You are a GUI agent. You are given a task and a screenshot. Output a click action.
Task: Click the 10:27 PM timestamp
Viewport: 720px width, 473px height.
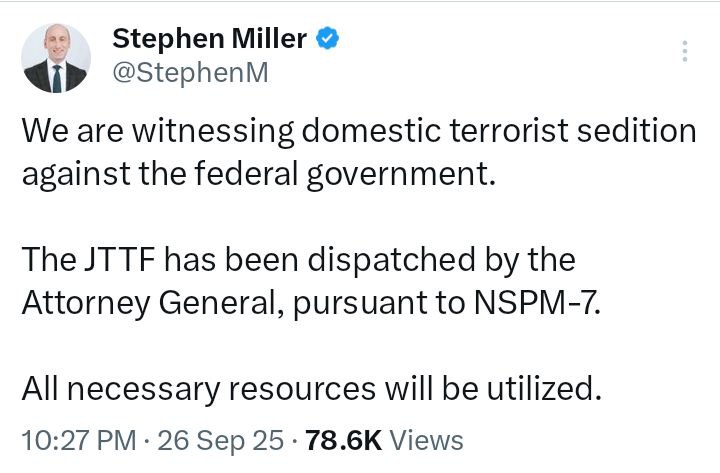(x=79, y=440)
